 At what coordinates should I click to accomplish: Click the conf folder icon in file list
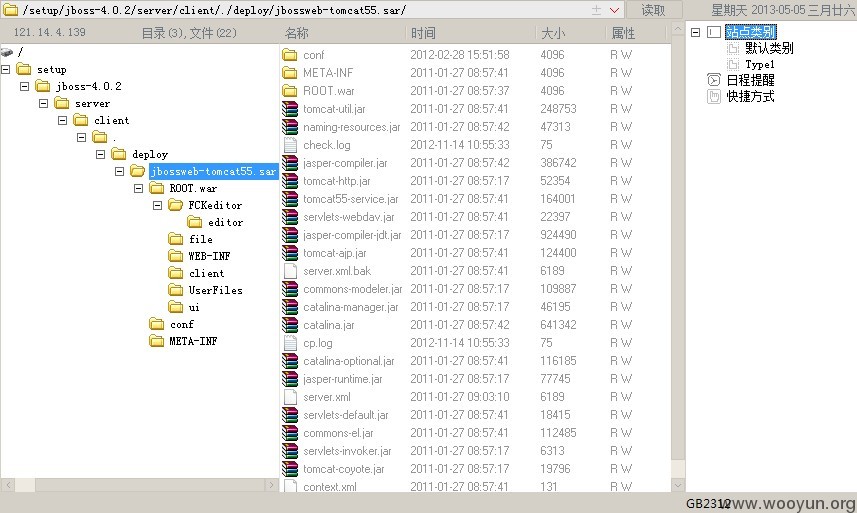pyautogui.click(x=290, y=55)
